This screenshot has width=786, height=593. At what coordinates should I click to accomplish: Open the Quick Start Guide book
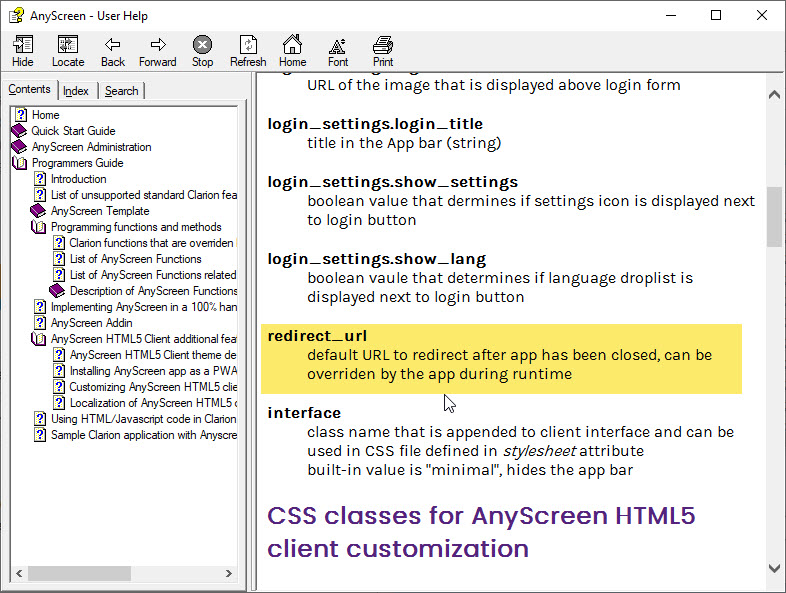point(73,131)
